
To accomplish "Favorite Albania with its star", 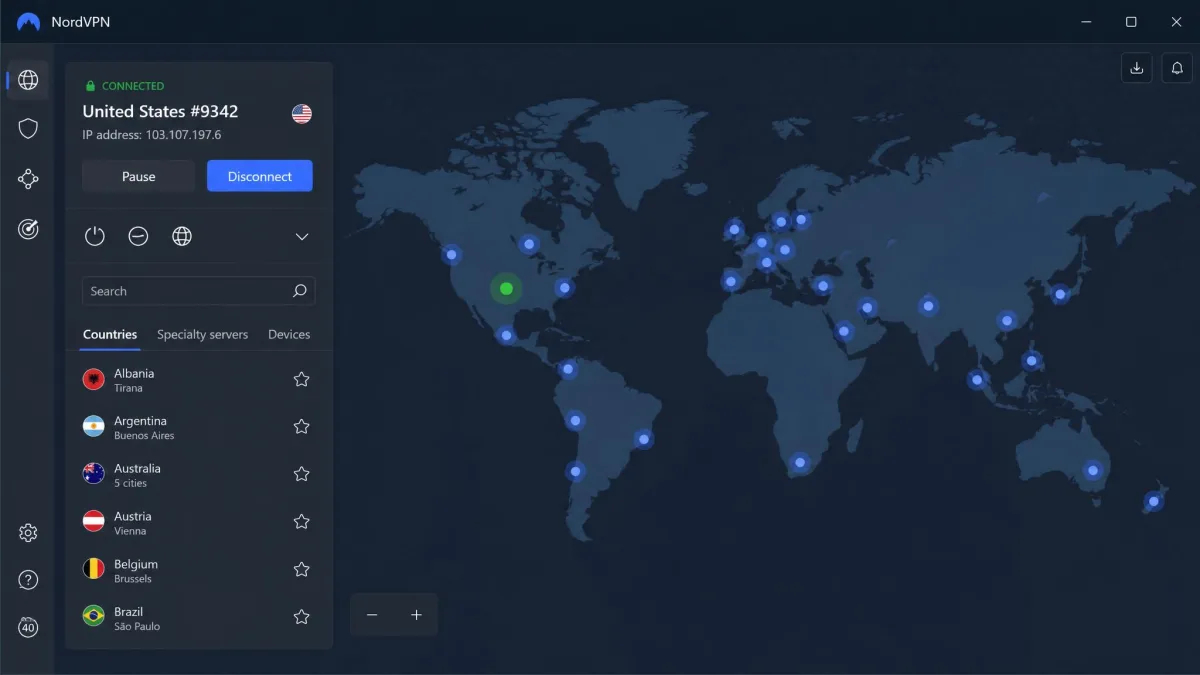I will (x=301, y=379).
